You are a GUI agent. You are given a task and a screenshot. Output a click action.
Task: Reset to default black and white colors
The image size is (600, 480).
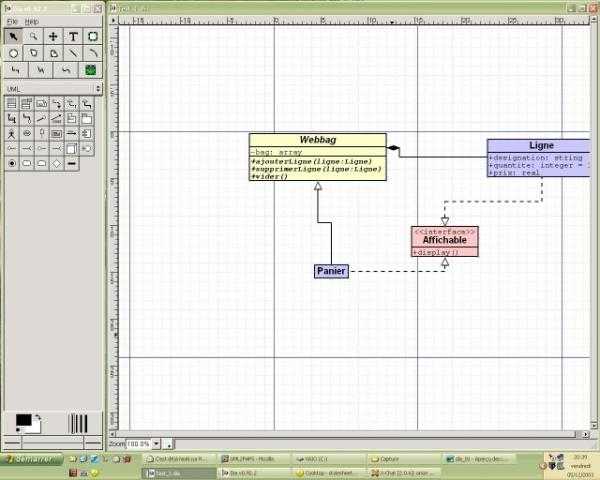tap(18, 430)
